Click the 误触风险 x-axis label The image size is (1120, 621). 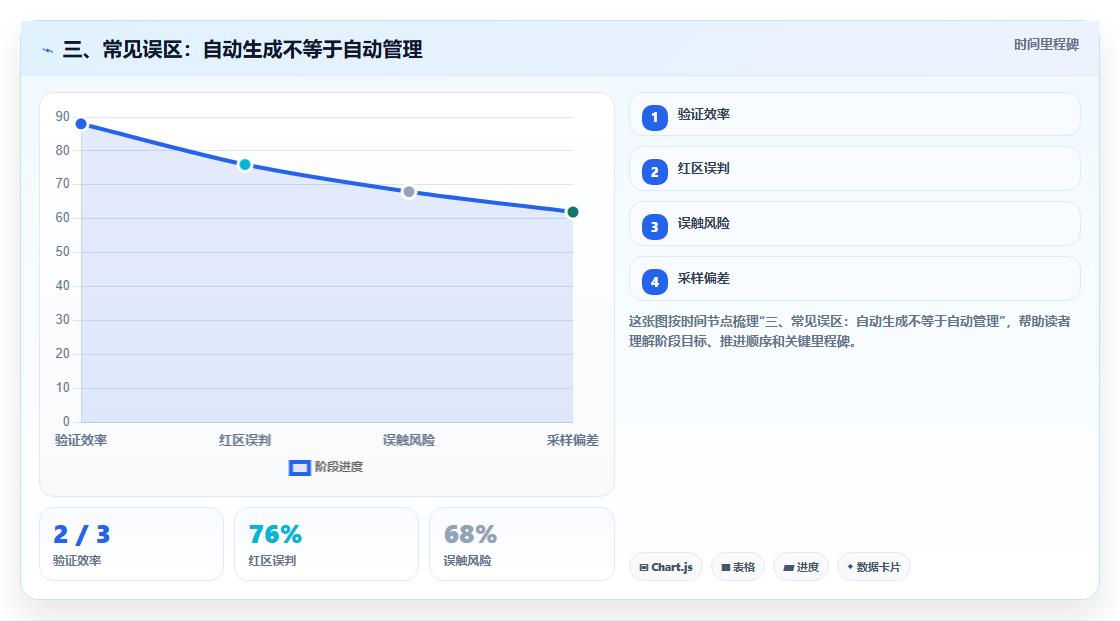409,440
